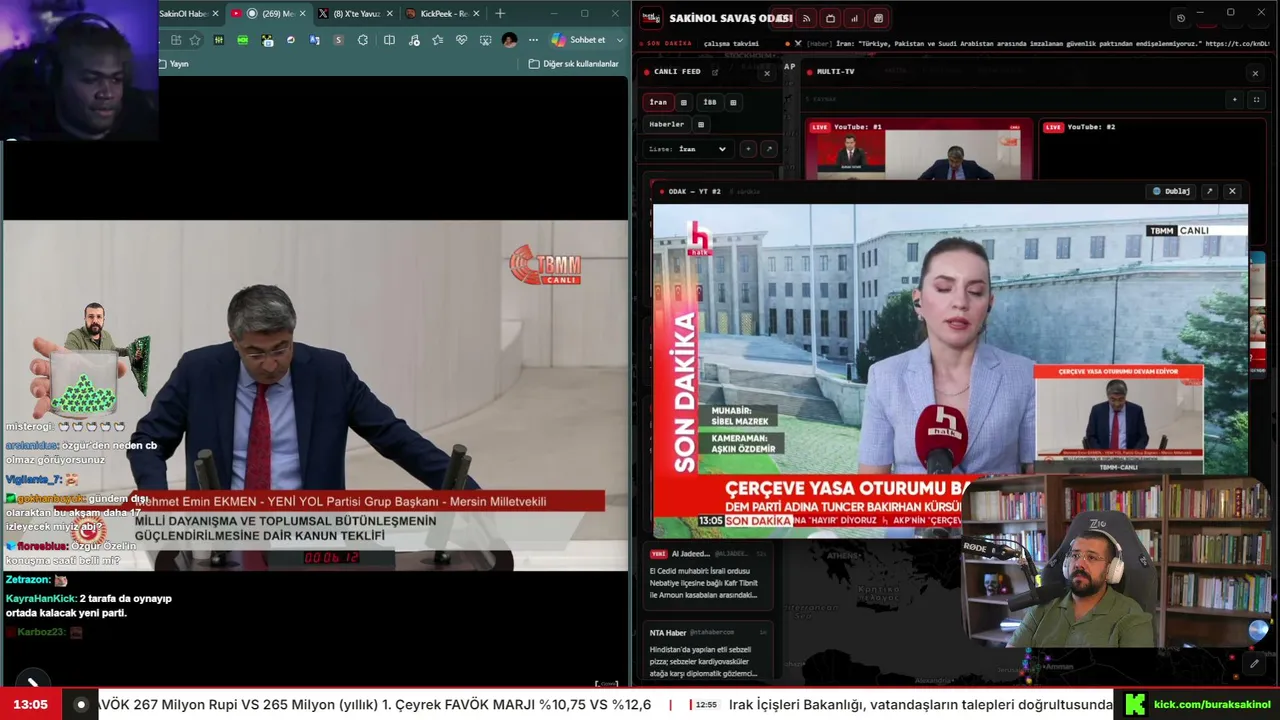Open the screenshot capture toolbar icon
The image size is (1280, 720).
pyautogui.click(x=486, y=40)
